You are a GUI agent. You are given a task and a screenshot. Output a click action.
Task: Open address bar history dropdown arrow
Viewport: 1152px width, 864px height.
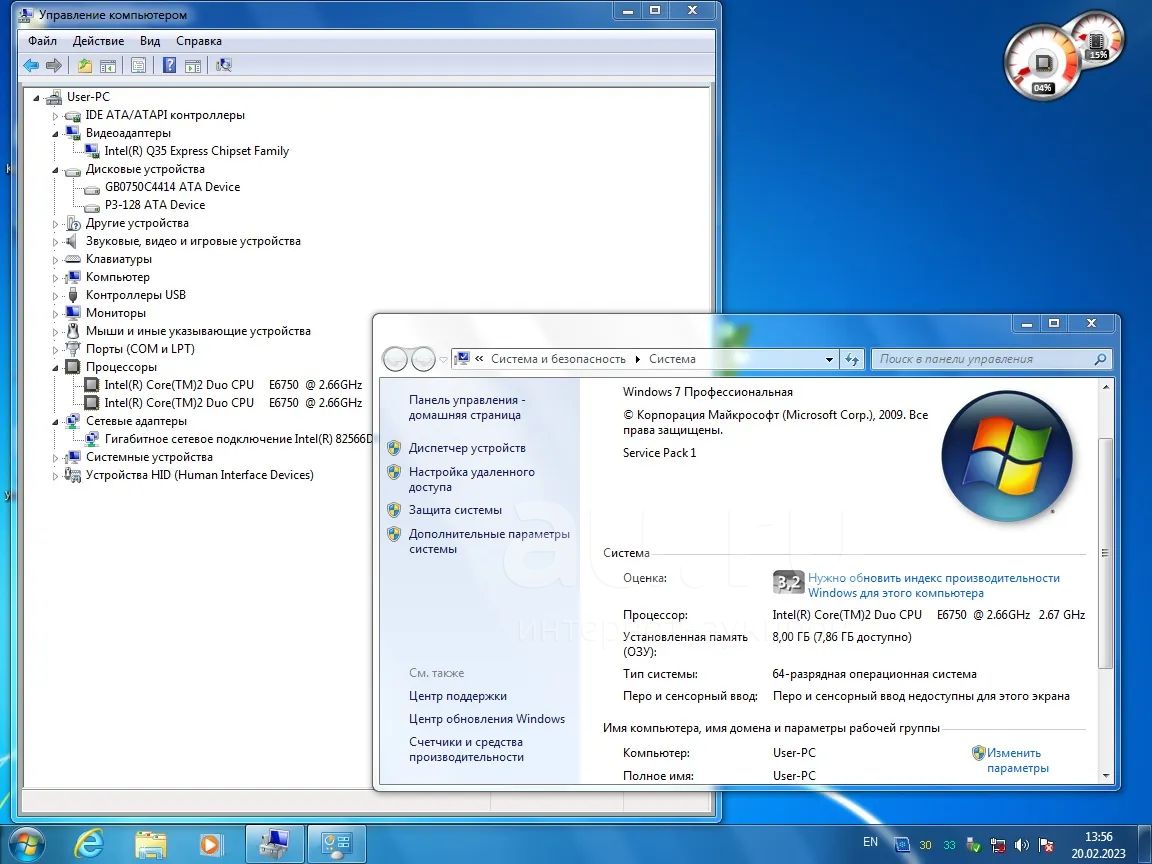click(829, 359)
